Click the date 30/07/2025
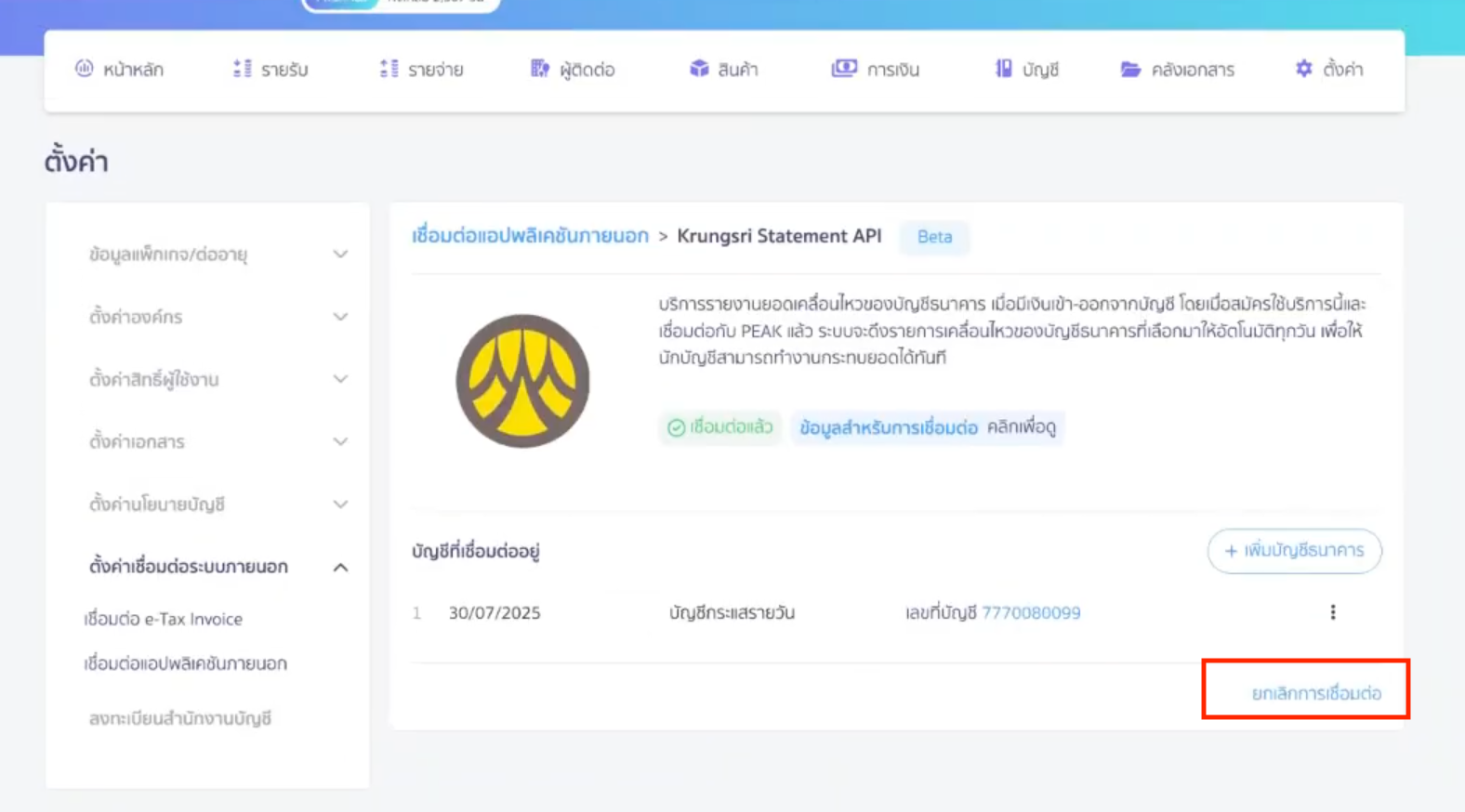 (495, 613)
